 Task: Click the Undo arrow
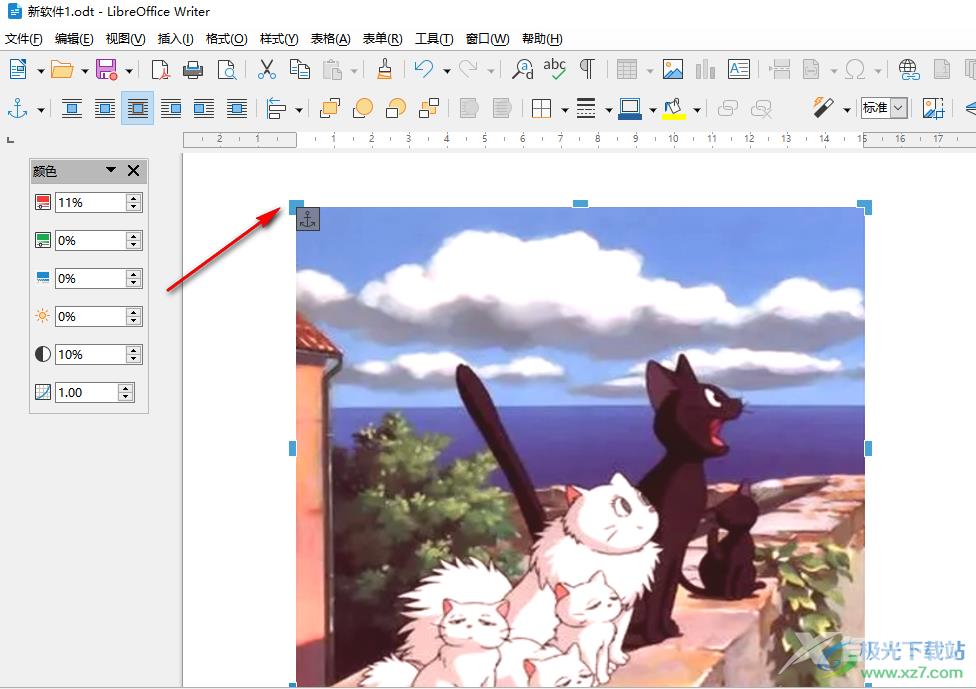[424, 69]
